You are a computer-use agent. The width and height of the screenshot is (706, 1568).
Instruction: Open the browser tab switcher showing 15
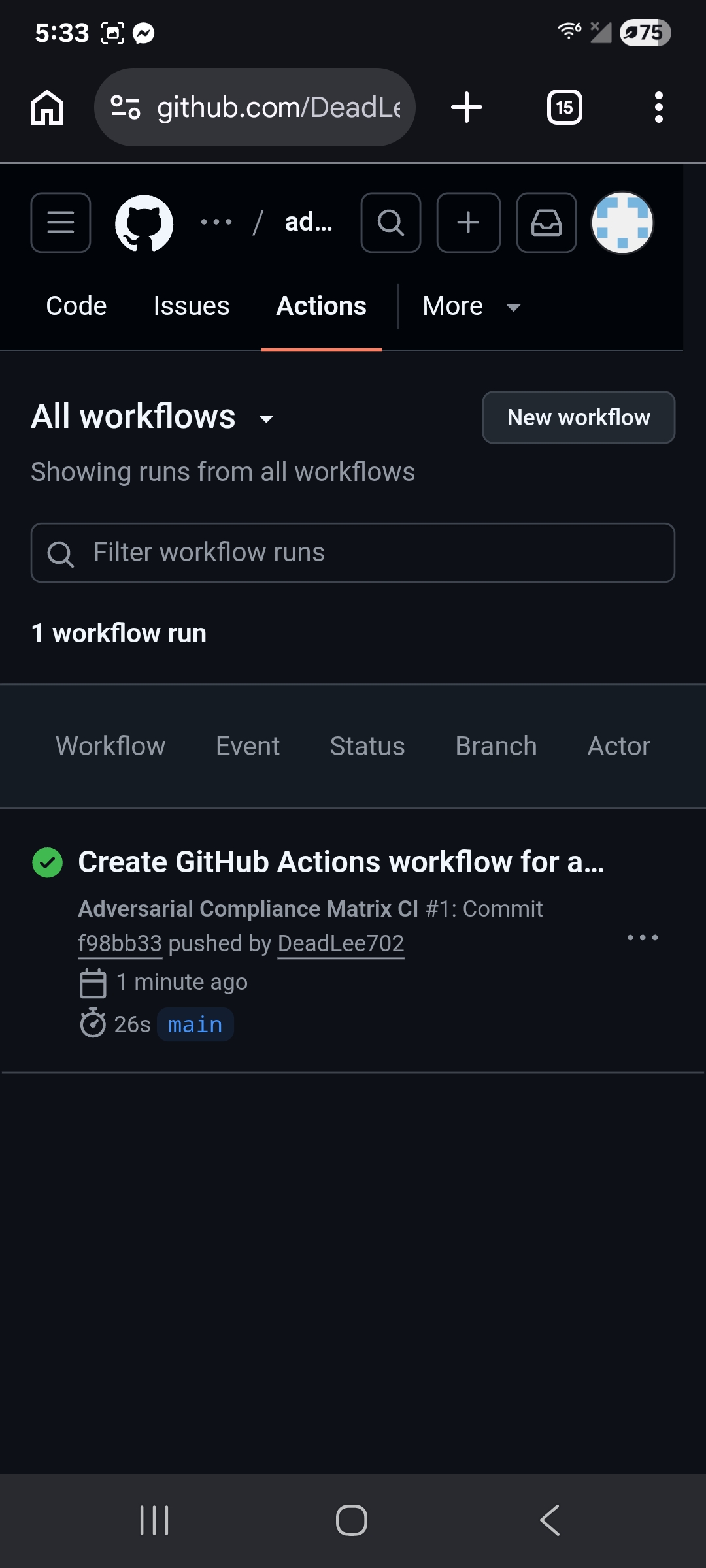click(x=565, y=107)
